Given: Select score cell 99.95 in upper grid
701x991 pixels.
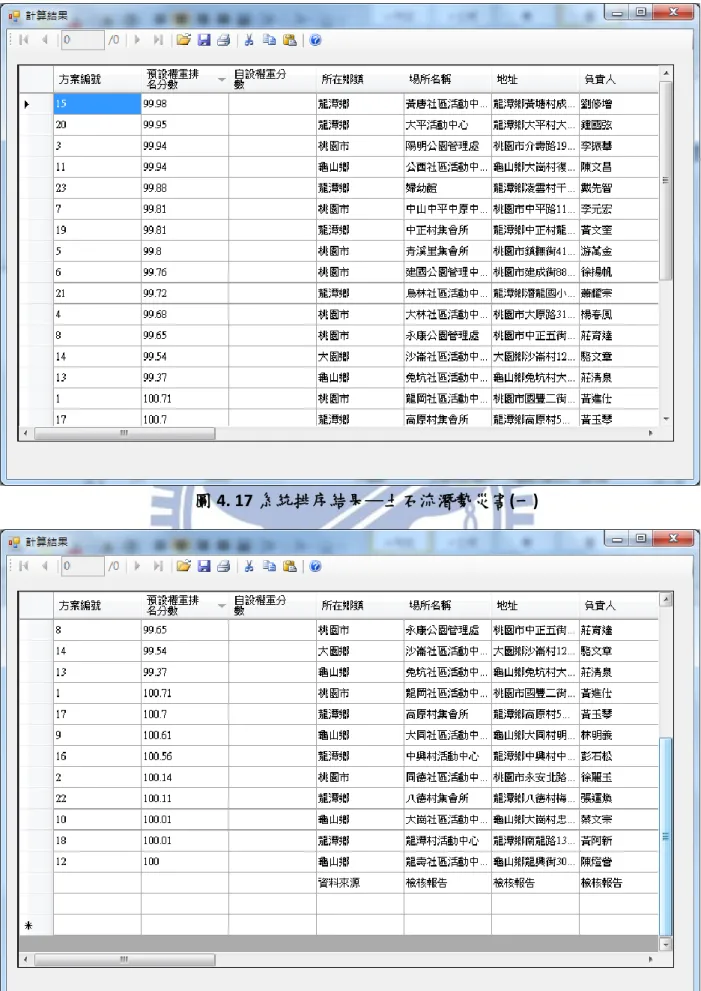Looking at the screenshot, I should (x=185, y=125).
